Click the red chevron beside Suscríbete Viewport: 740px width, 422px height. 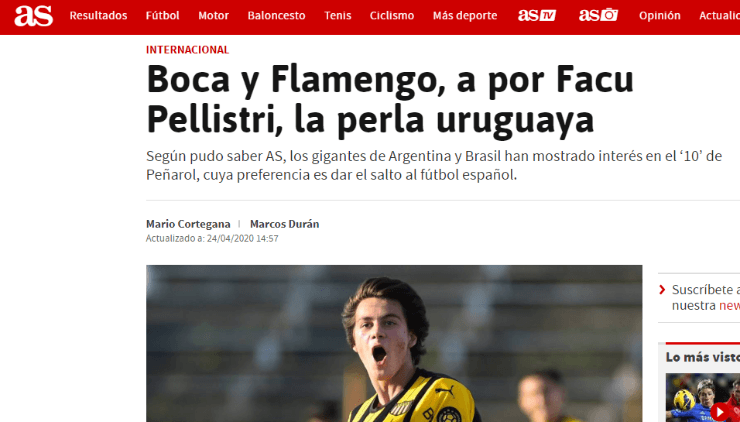pyautogui.click(x=662, y=289)
